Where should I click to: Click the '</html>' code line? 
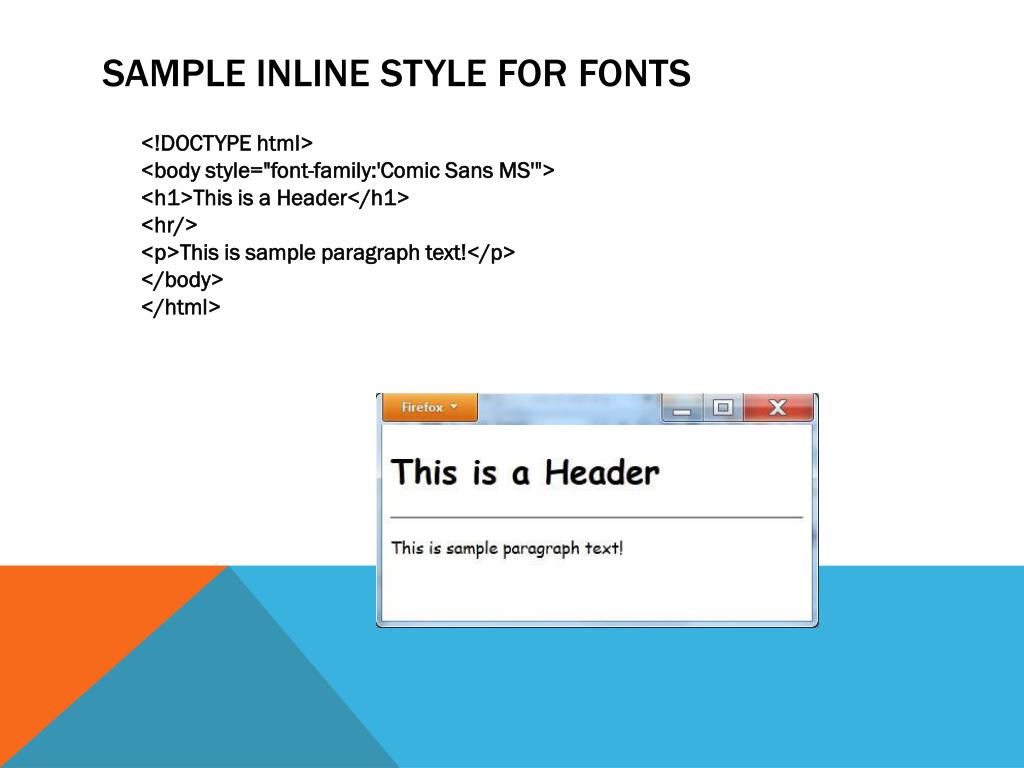point(181,307)
